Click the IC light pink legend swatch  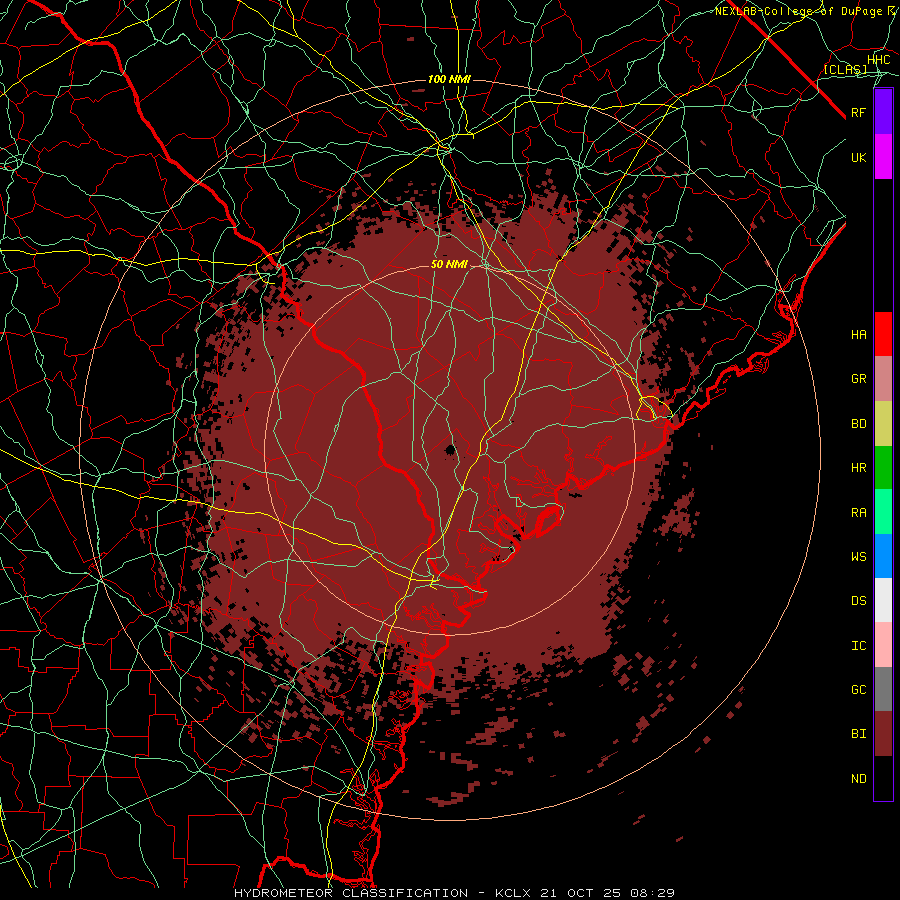tap(883, 645)
